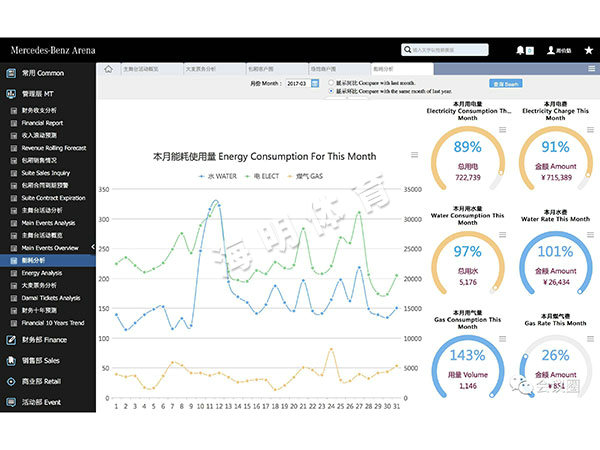This screenshot has height=450, width=600.
Task: Select 'Compare with the same month of last year'
Action: 332,90
